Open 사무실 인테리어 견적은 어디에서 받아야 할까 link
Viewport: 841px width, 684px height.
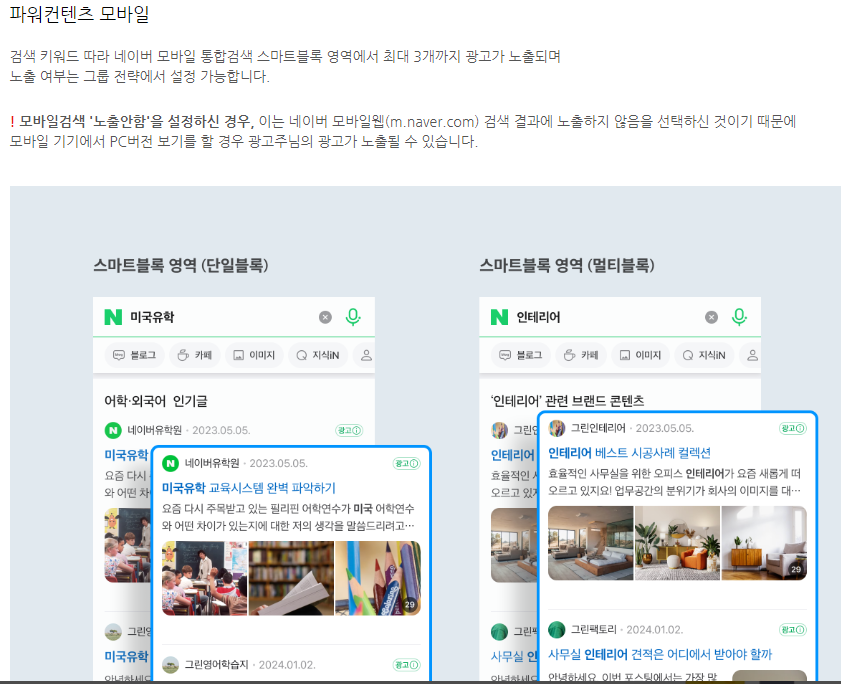coord(660,654)
